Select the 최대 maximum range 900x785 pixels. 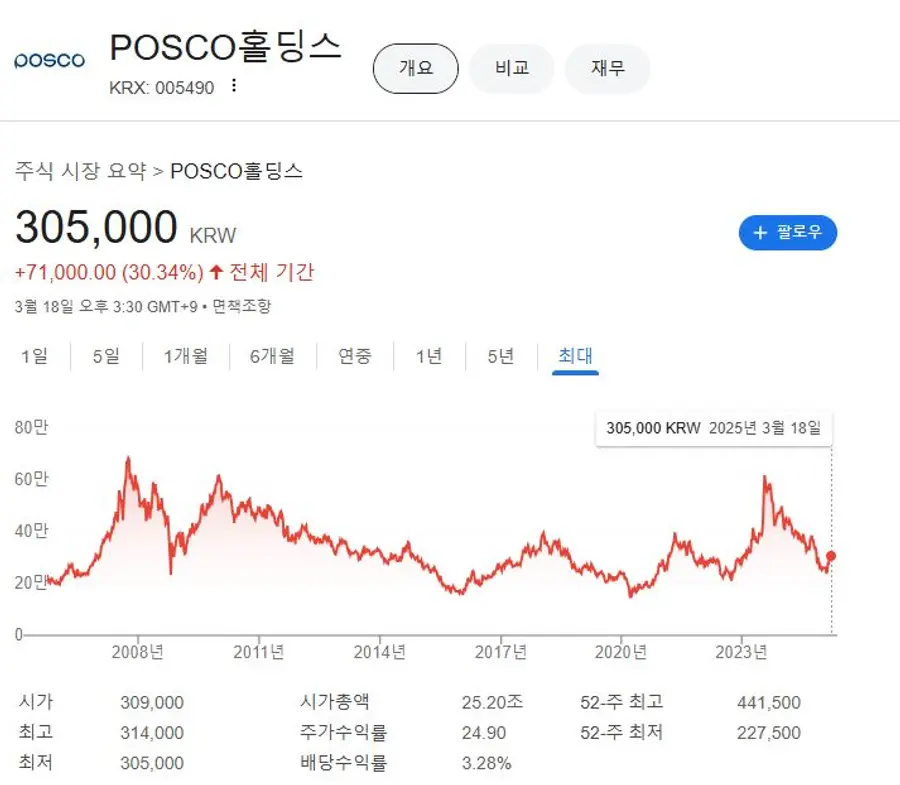(575, 356)
